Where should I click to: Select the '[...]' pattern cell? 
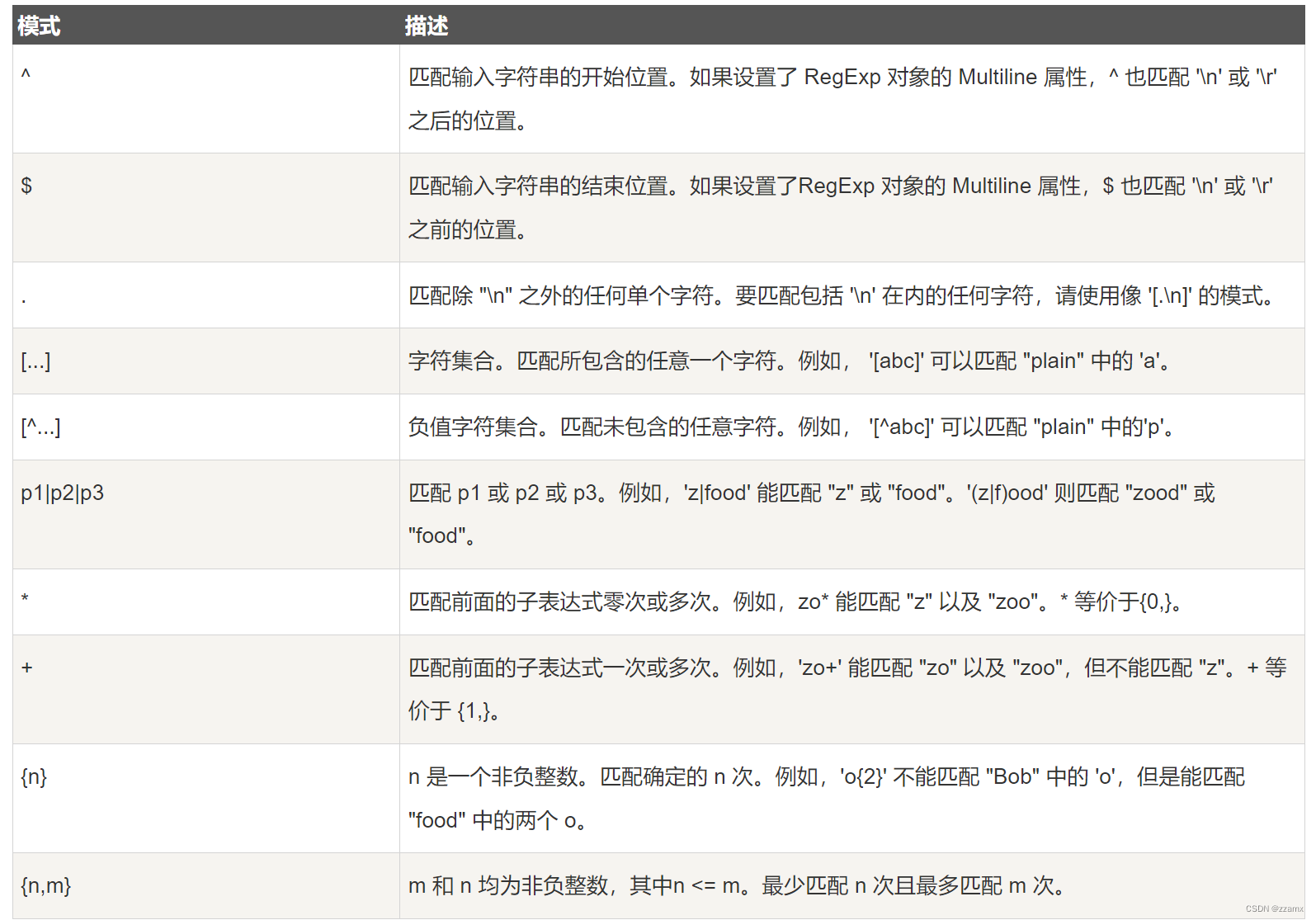click(x=206, y=361)
